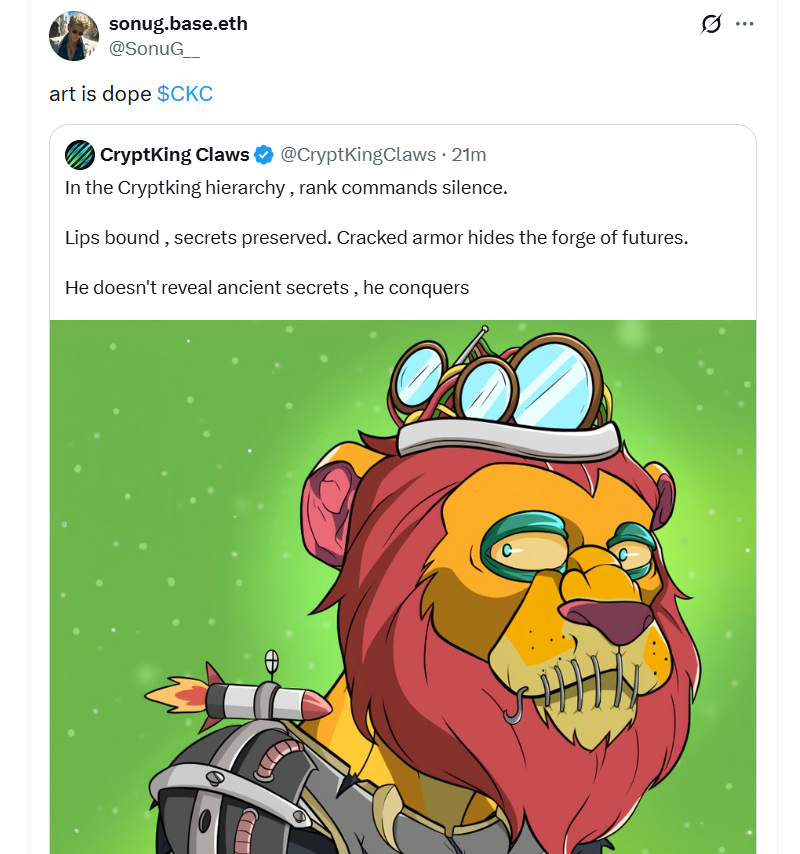This screenshot has width=800, height=854.
Task: Open Grok actions icon on the post
Action: [x=711, y=24]
